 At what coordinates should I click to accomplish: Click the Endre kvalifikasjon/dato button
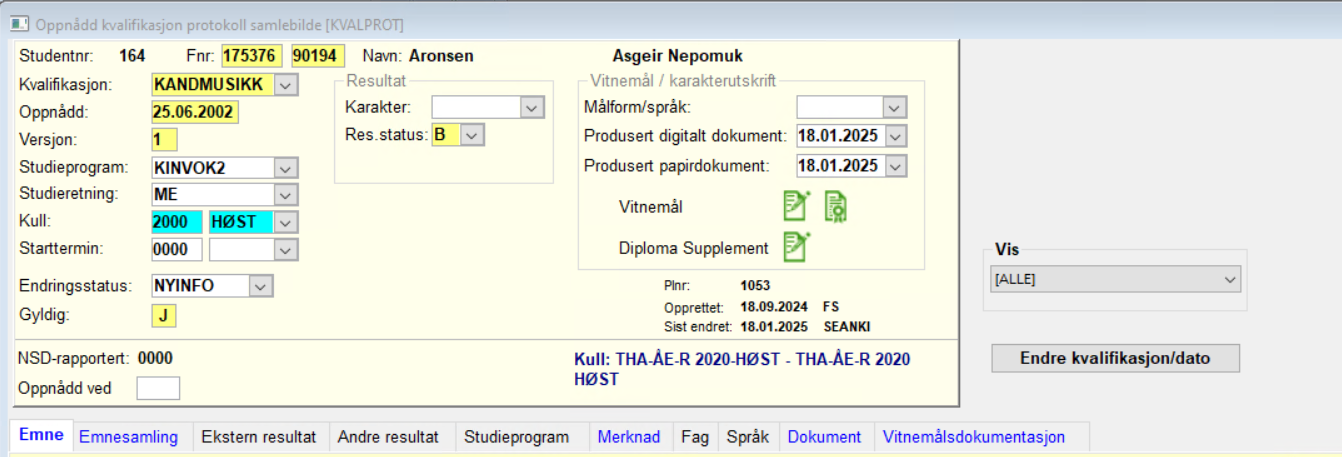click(1115, 358)
